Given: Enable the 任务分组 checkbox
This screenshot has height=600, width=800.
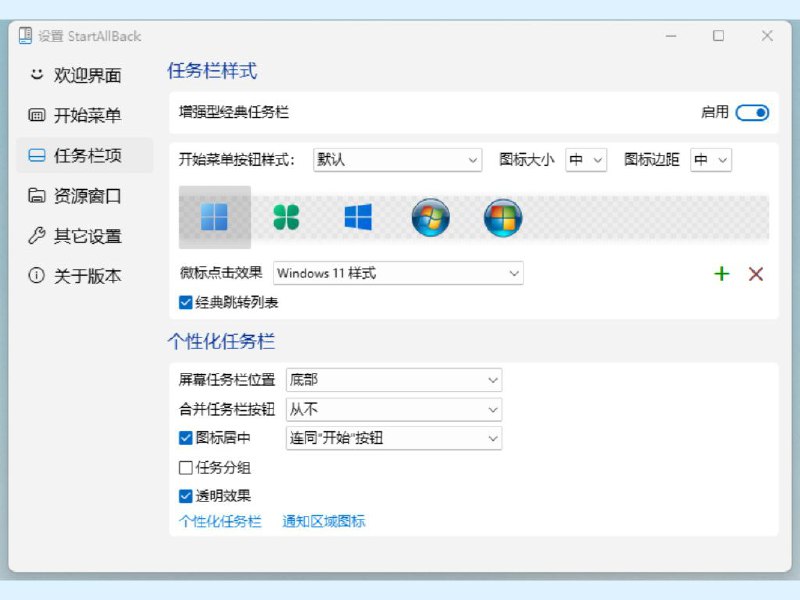Looking at the screenshot, I should (x=186, y=467).
